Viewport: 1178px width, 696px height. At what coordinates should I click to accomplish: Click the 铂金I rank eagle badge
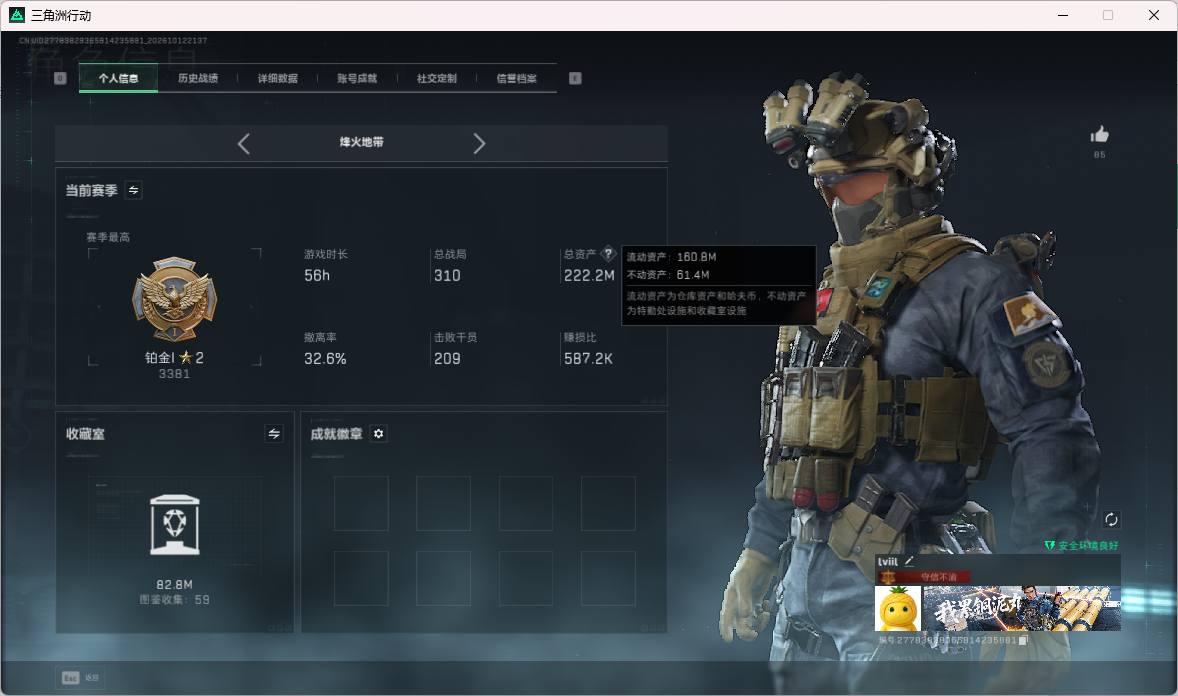click(174, 299)
